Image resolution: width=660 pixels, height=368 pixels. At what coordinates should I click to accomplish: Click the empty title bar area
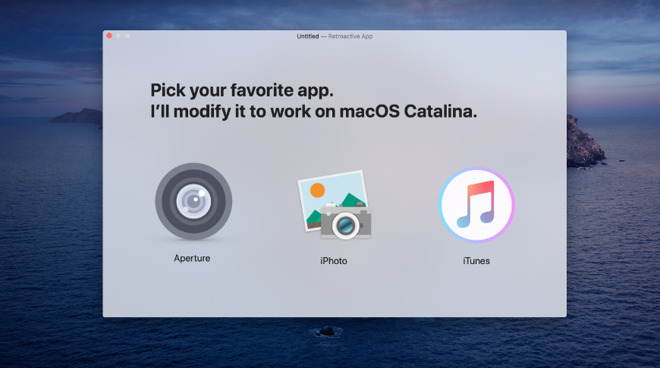pyautogui.click(x=463, y=36)
